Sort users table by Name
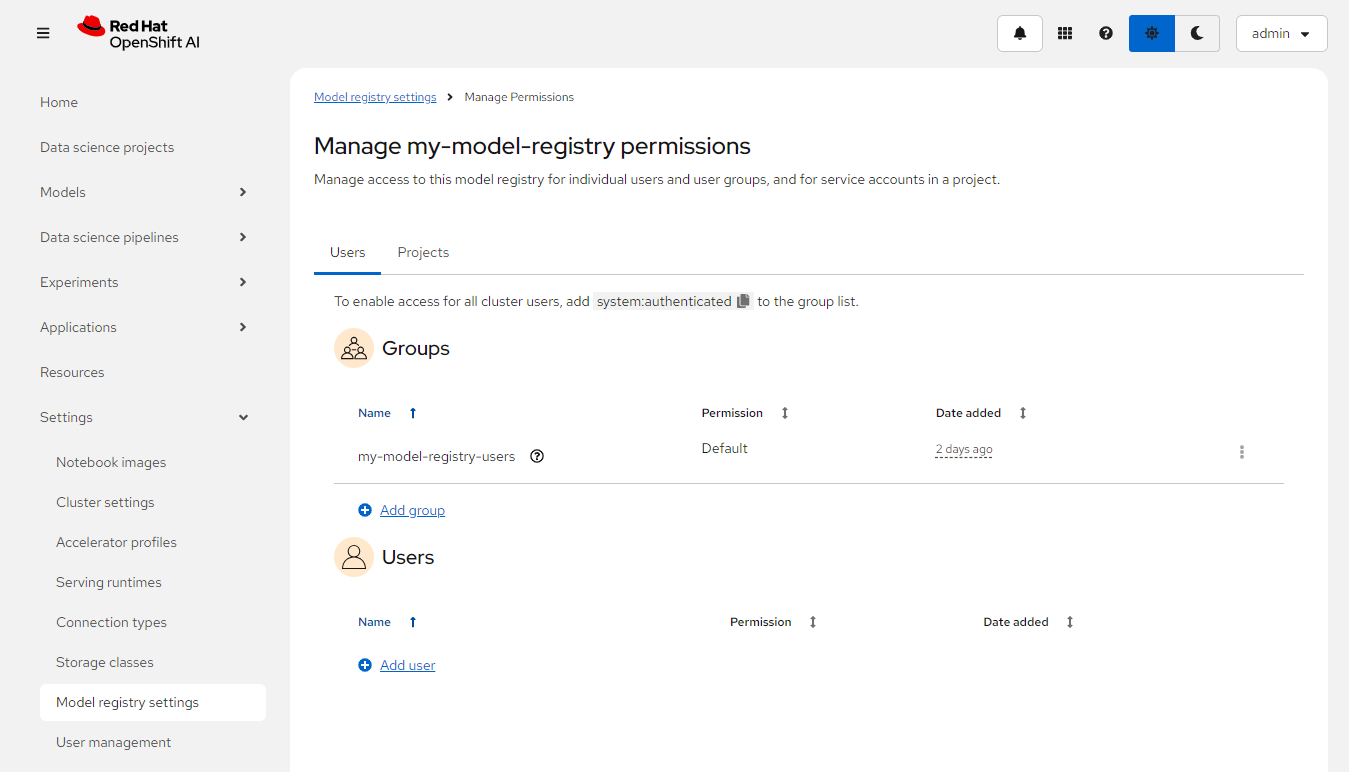This screenshot has width=1349, height=772. (x=388, y=622)
